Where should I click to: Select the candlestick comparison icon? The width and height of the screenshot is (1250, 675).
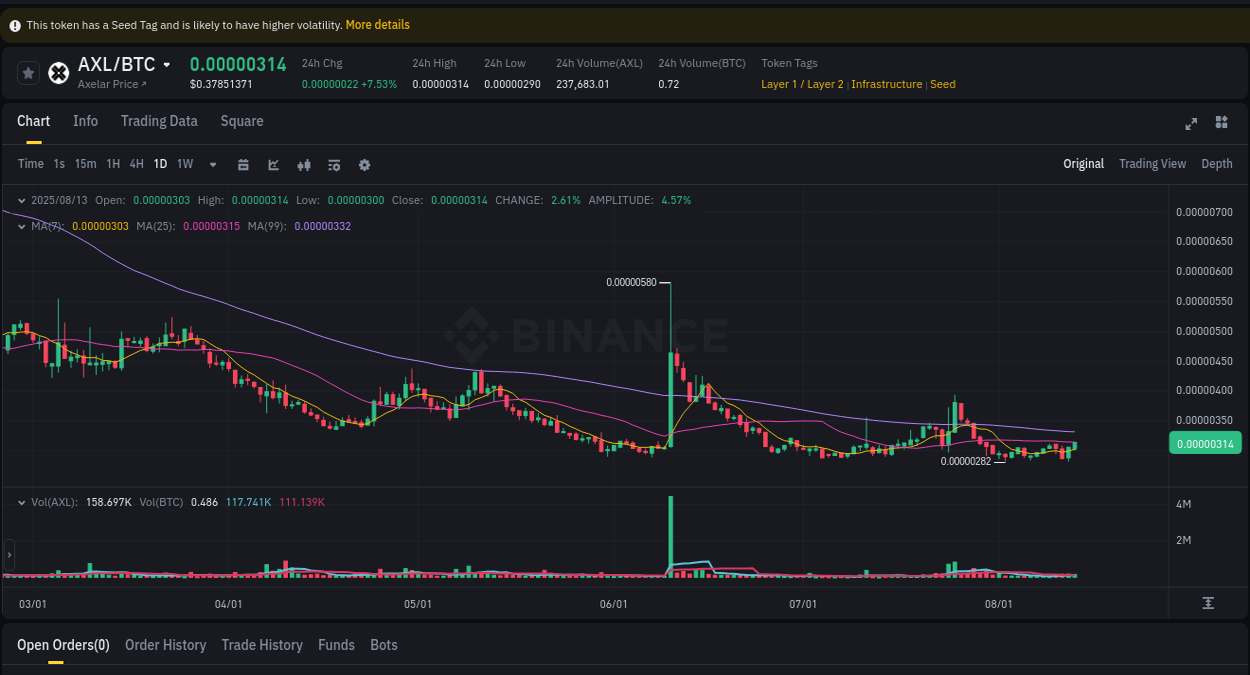click(x=303, y=164)
